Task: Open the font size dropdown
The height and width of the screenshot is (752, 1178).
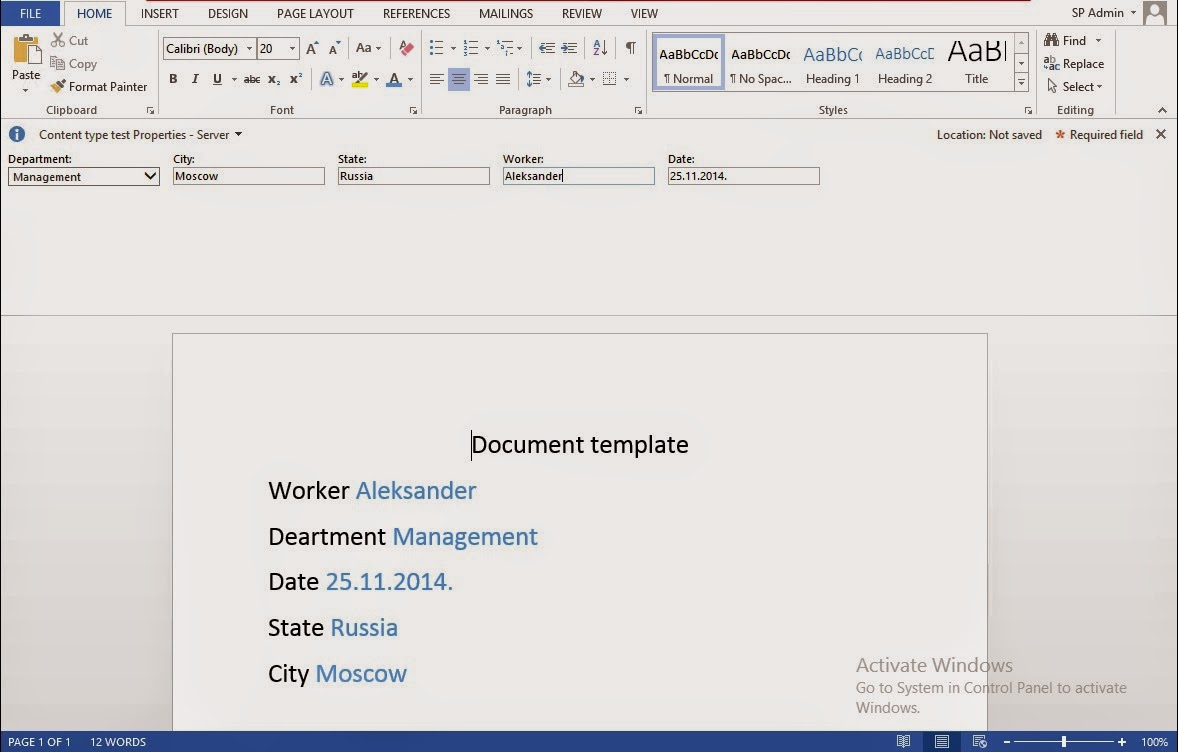Action: (x=294, y=47)
